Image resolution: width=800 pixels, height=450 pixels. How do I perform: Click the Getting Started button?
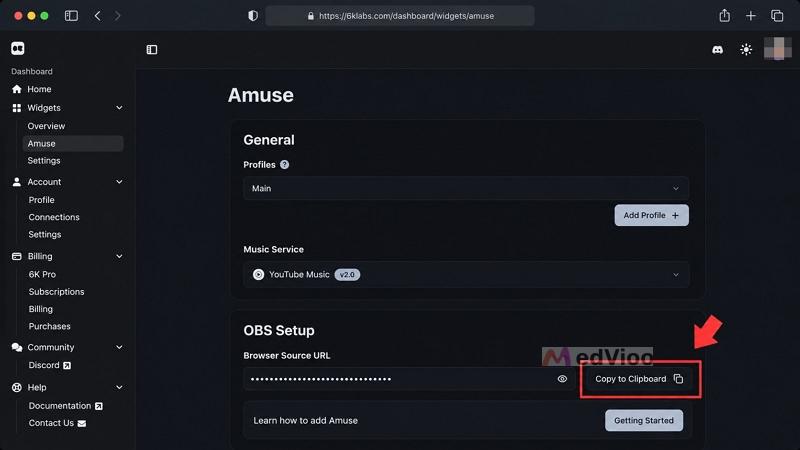pos(644,420)
